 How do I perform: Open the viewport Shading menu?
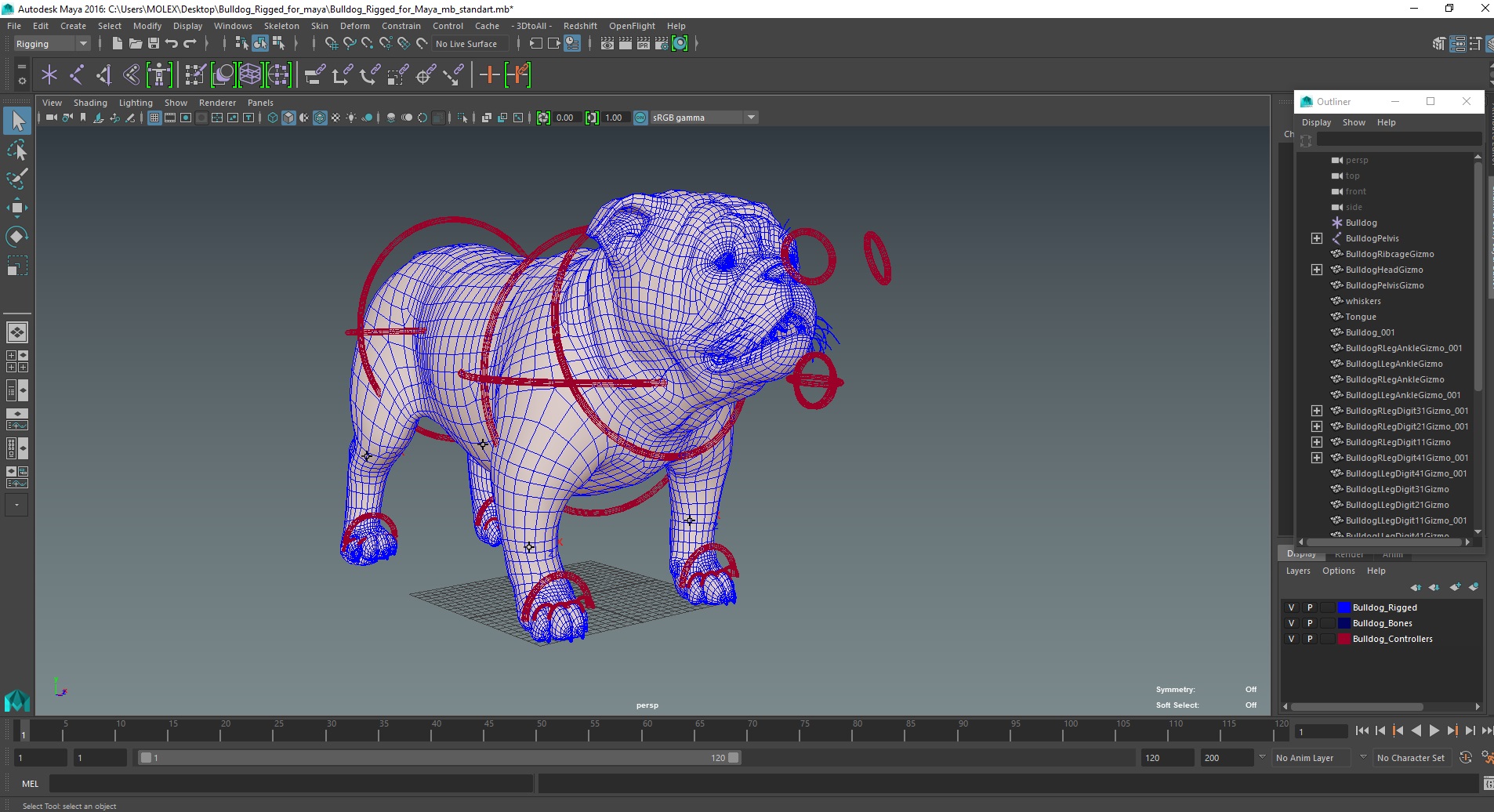click(x=90, y=103)
